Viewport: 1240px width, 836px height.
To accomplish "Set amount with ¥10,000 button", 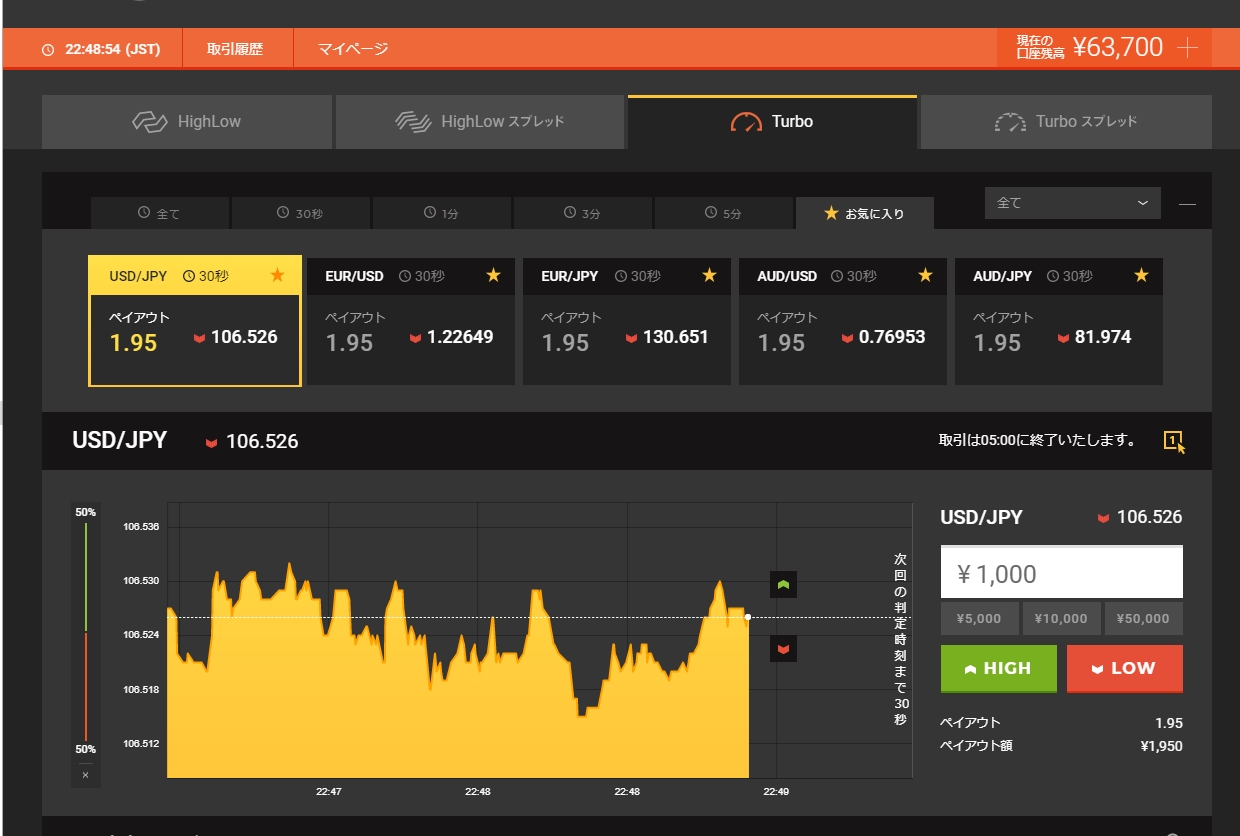I will pos(1062,619).
